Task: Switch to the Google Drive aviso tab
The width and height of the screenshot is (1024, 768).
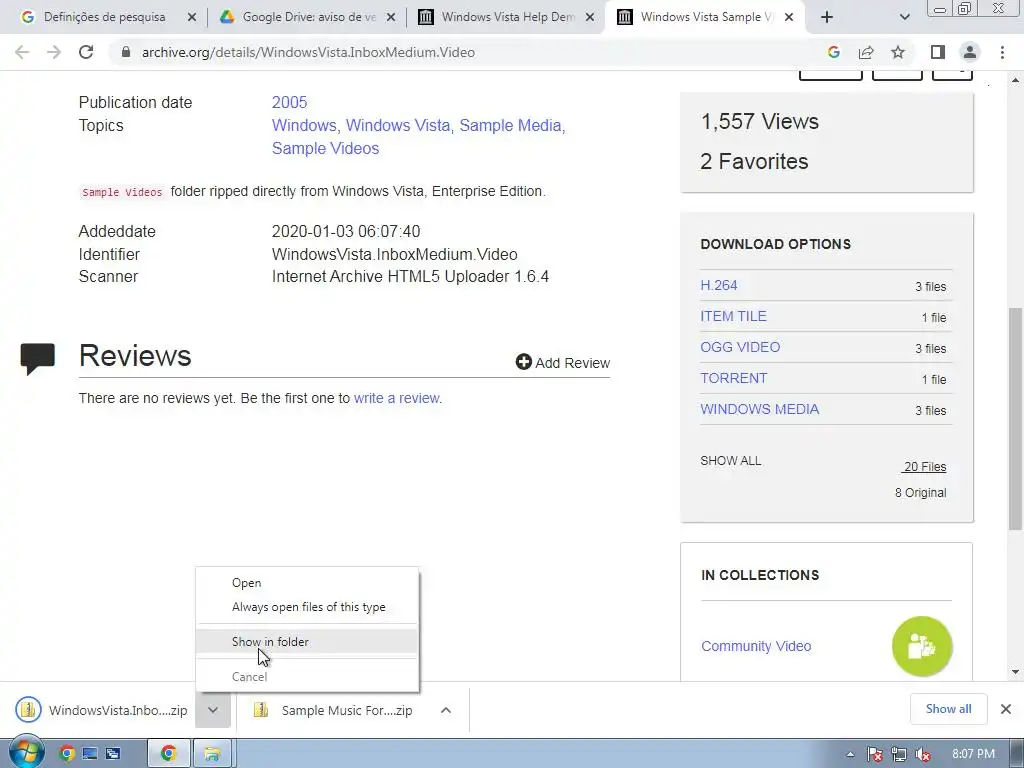Action: 307,17
